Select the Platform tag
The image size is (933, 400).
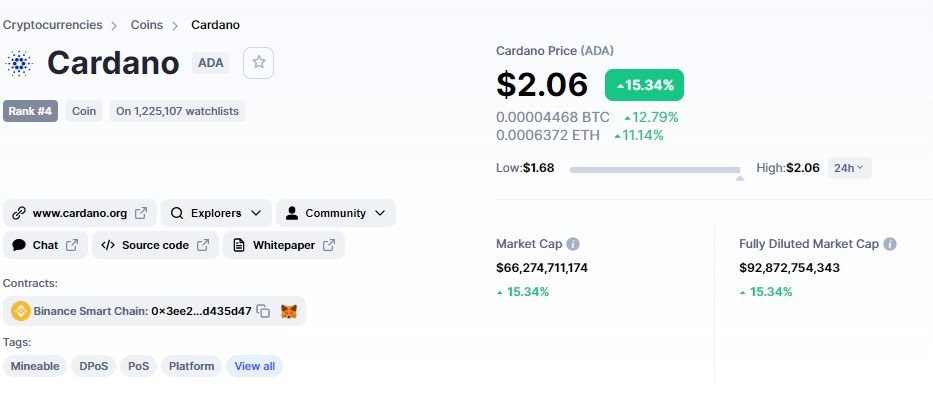191,366
